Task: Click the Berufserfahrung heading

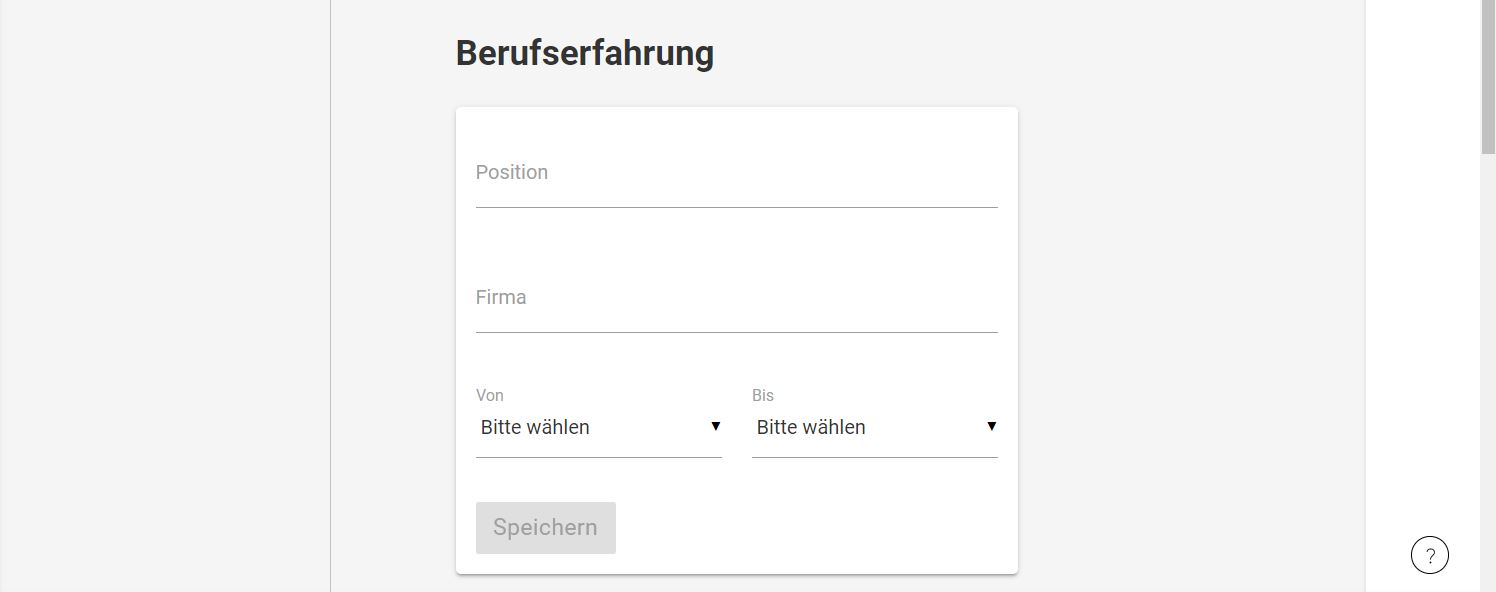Action: pos(585,53)
